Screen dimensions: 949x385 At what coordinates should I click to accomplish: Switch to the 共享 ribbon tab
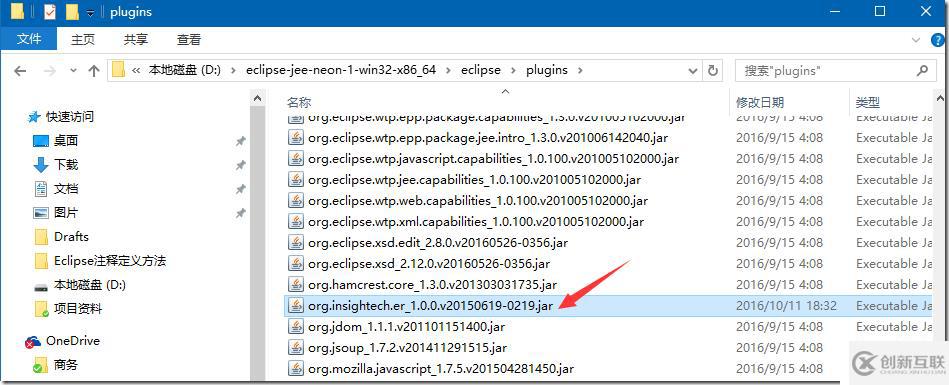click(136, 39)
